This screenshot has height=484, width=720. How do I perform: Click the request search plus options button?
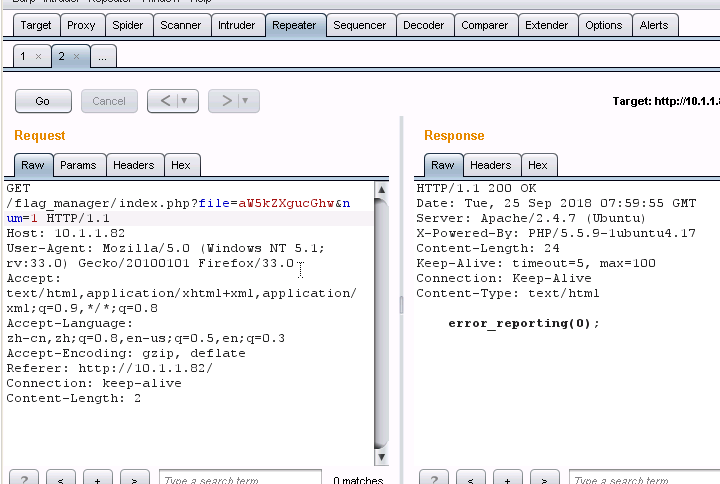97,479
